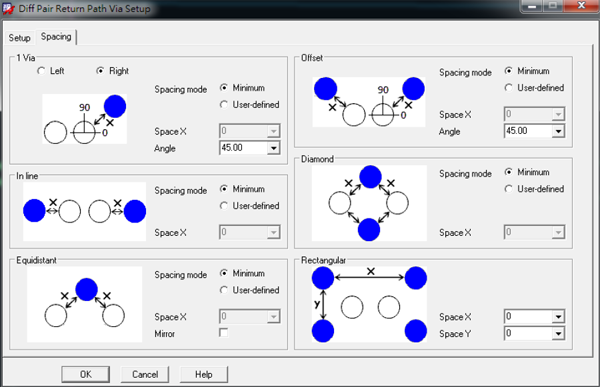Open the Space X dropdown in Equidistant group
Viewport: 600px width, 387px height.
[x=274, y=317]
